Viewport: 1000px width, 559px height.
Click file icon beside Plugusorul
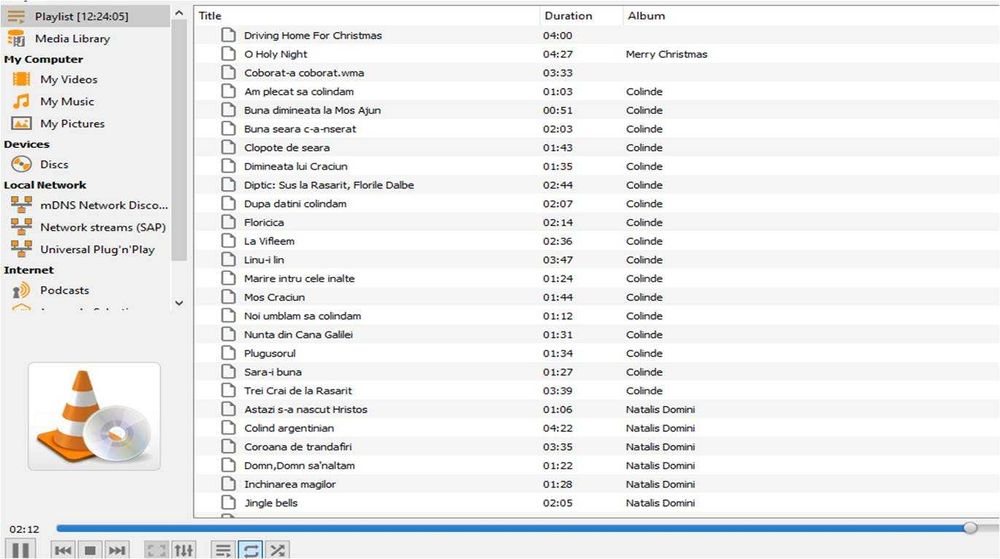click(228, 352)
